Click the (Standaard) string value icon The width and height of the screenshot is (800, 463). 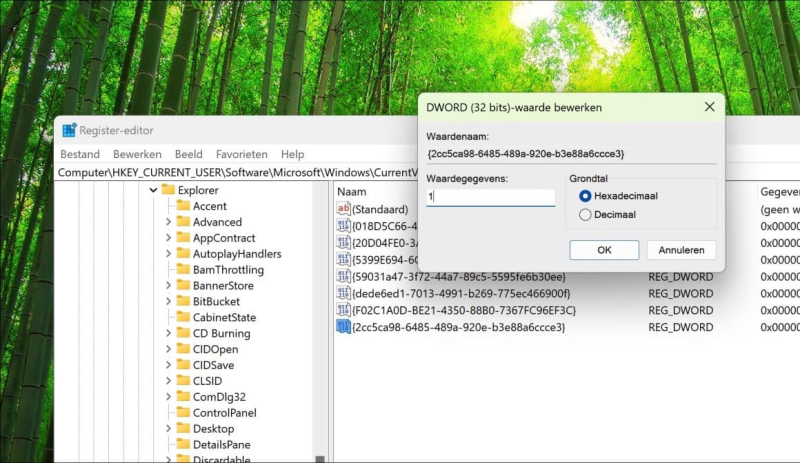pos(343,209)
